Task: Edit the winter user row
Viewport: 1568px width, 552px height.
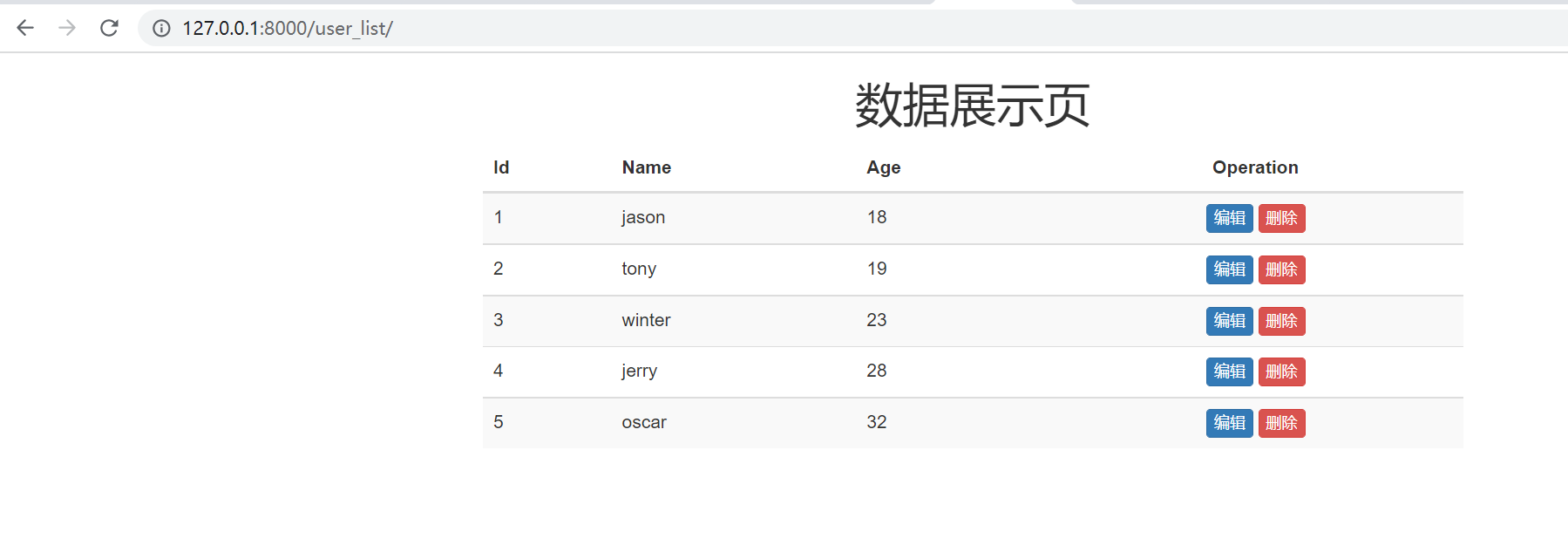Action: 1229,321
